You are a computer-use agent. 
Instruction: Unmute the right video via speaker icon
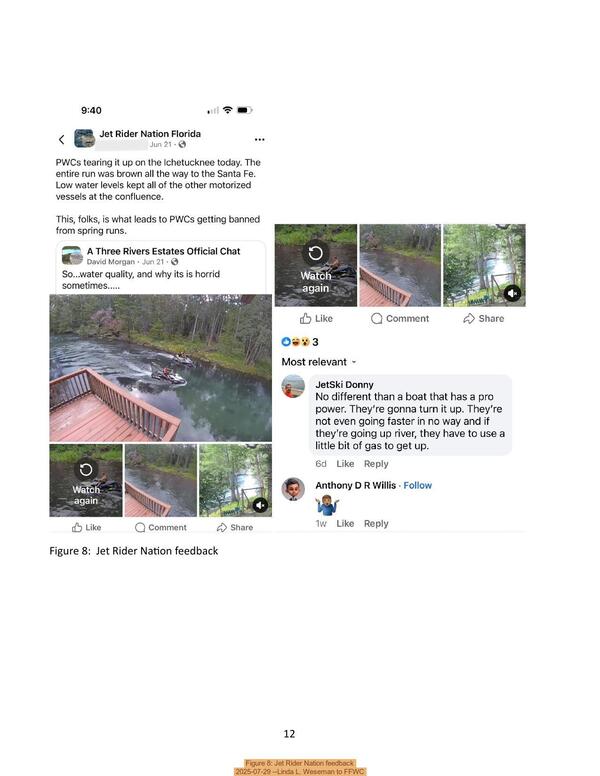tap(512, 293)
